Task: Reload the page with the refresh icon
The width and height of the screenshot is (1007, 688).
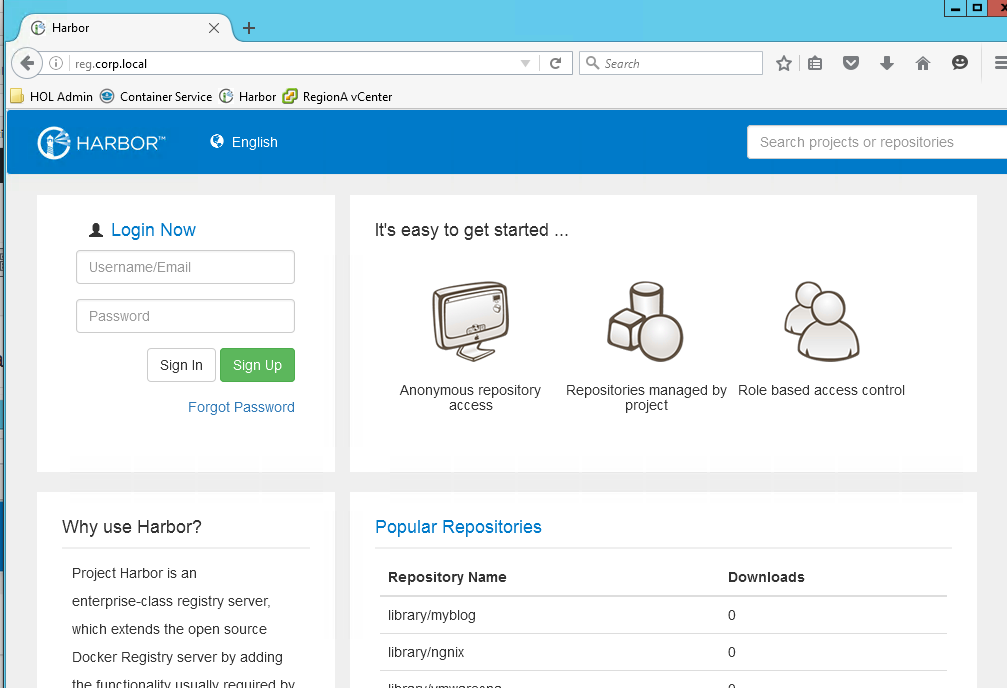Action: click(556, 63)
